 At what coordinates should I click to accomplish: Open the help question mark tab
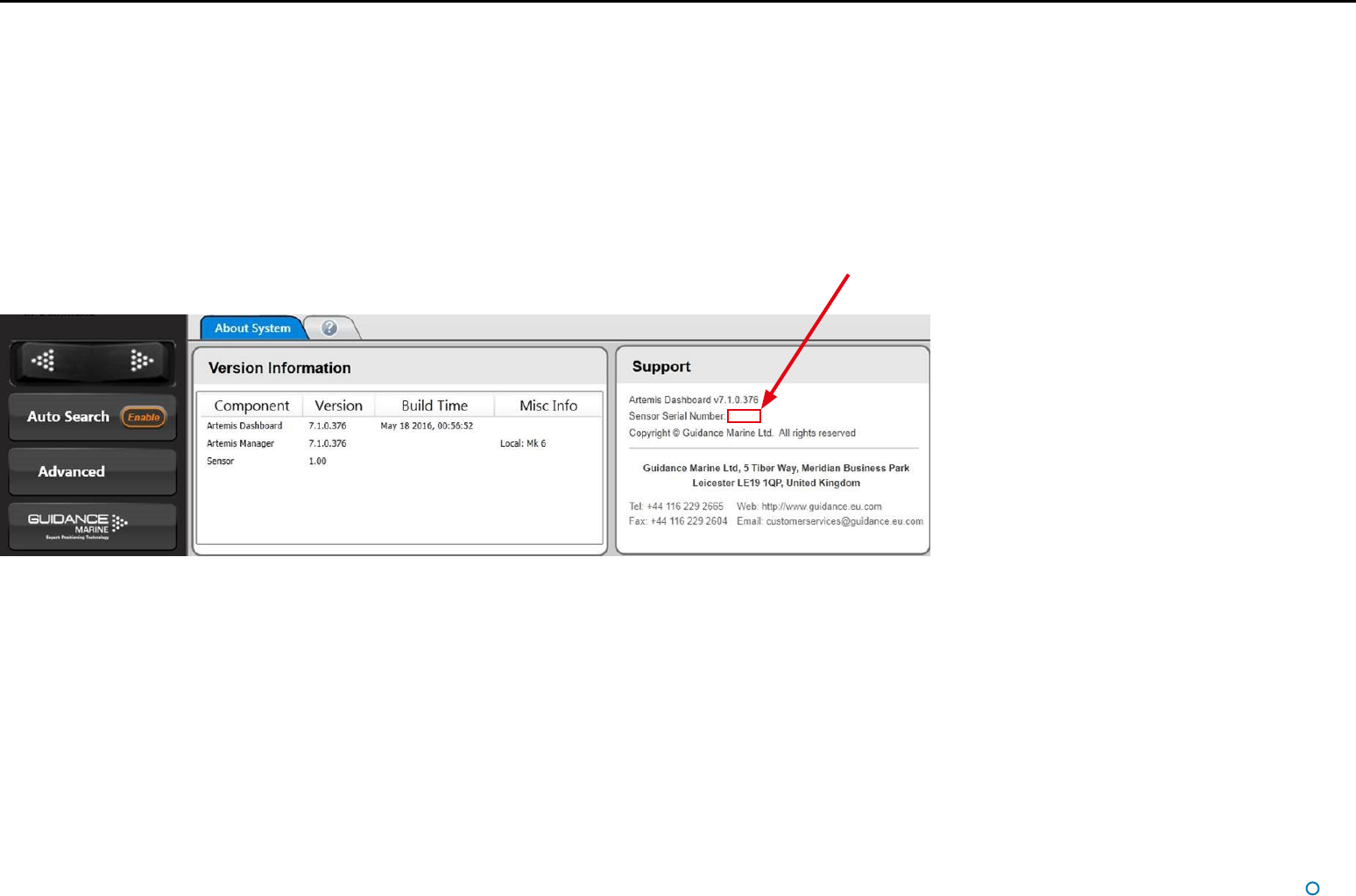coord(329,328)
